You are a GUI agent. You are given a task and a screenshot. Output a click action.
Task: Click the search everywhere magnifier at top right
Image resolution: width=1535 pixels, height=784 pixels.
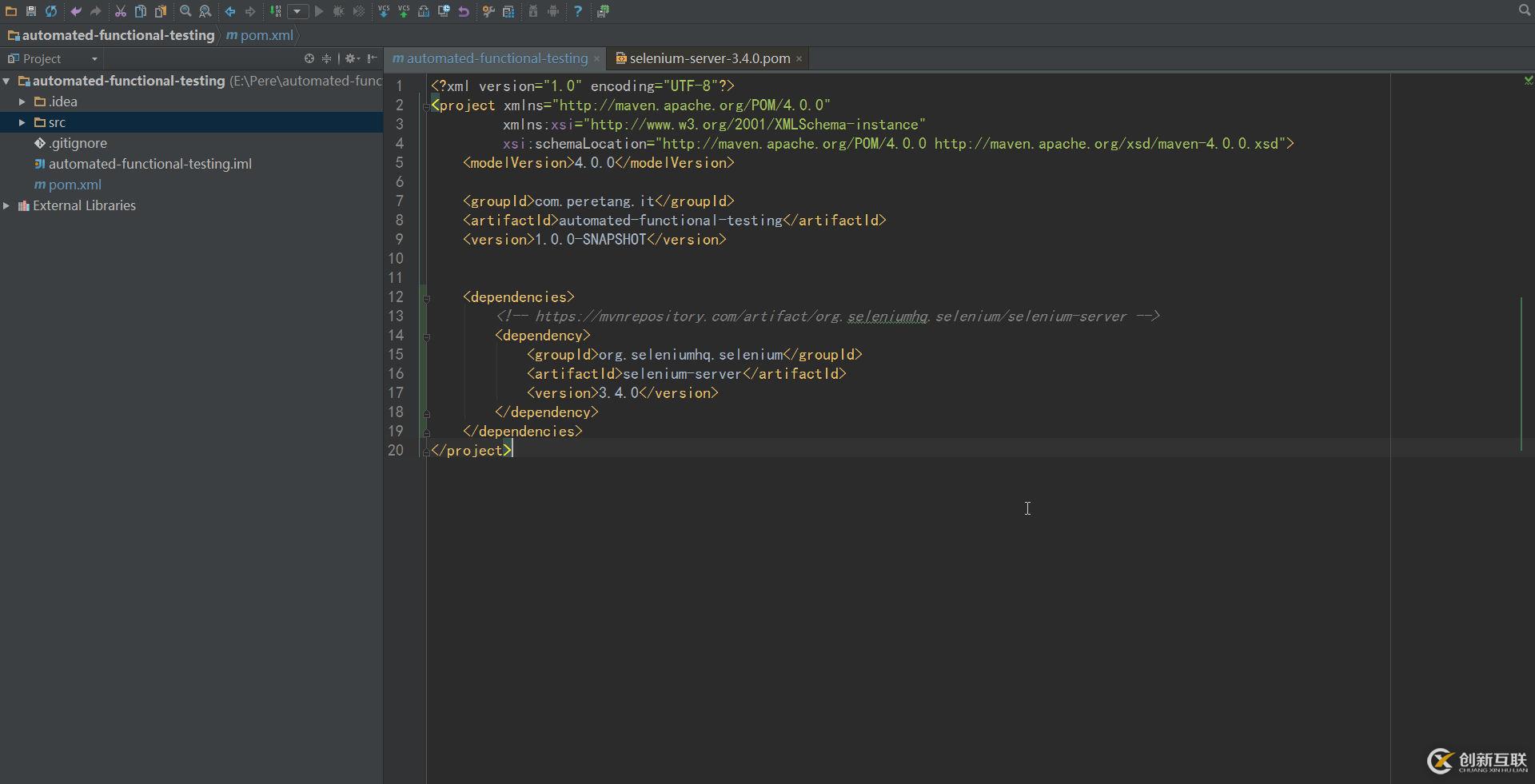[x=1524, y=10]
